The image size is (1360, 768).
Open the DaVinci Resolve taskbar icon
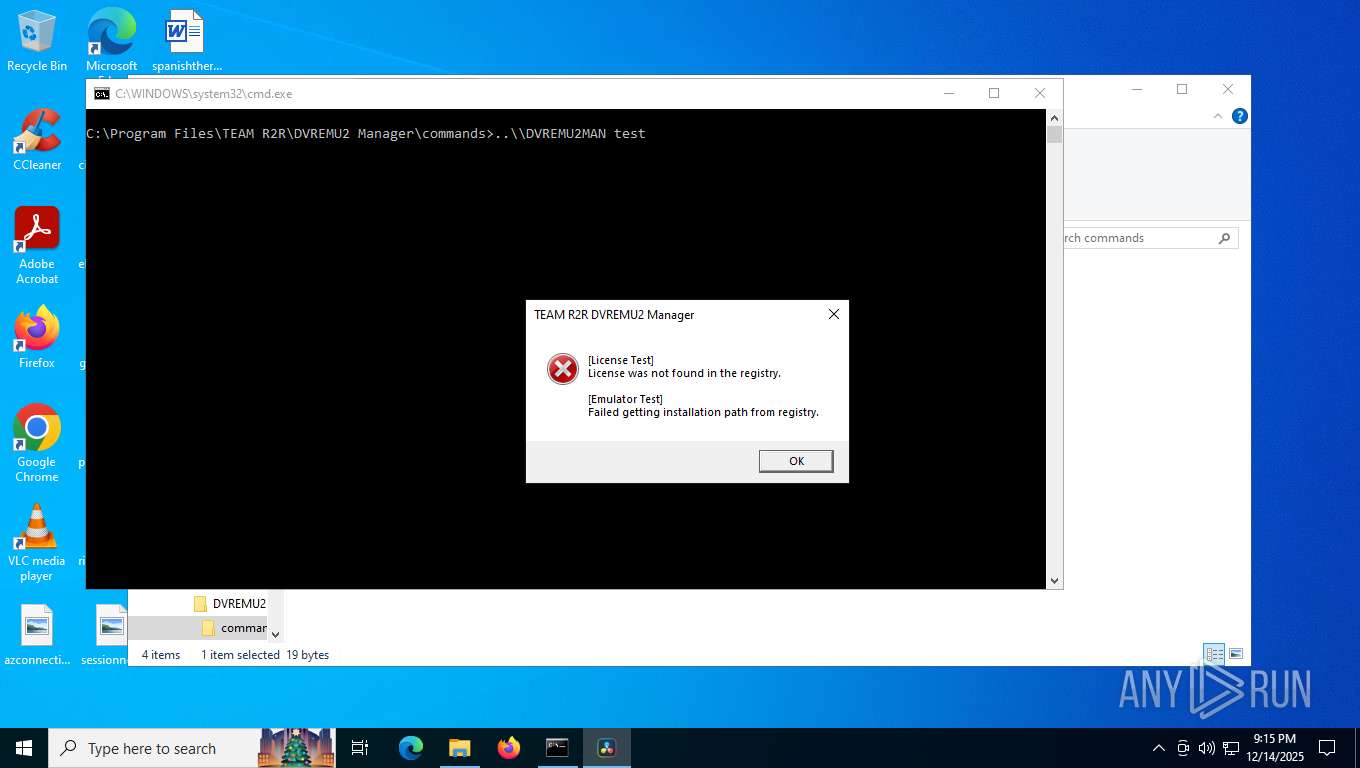pyautogui.click(x=606, y=748)
